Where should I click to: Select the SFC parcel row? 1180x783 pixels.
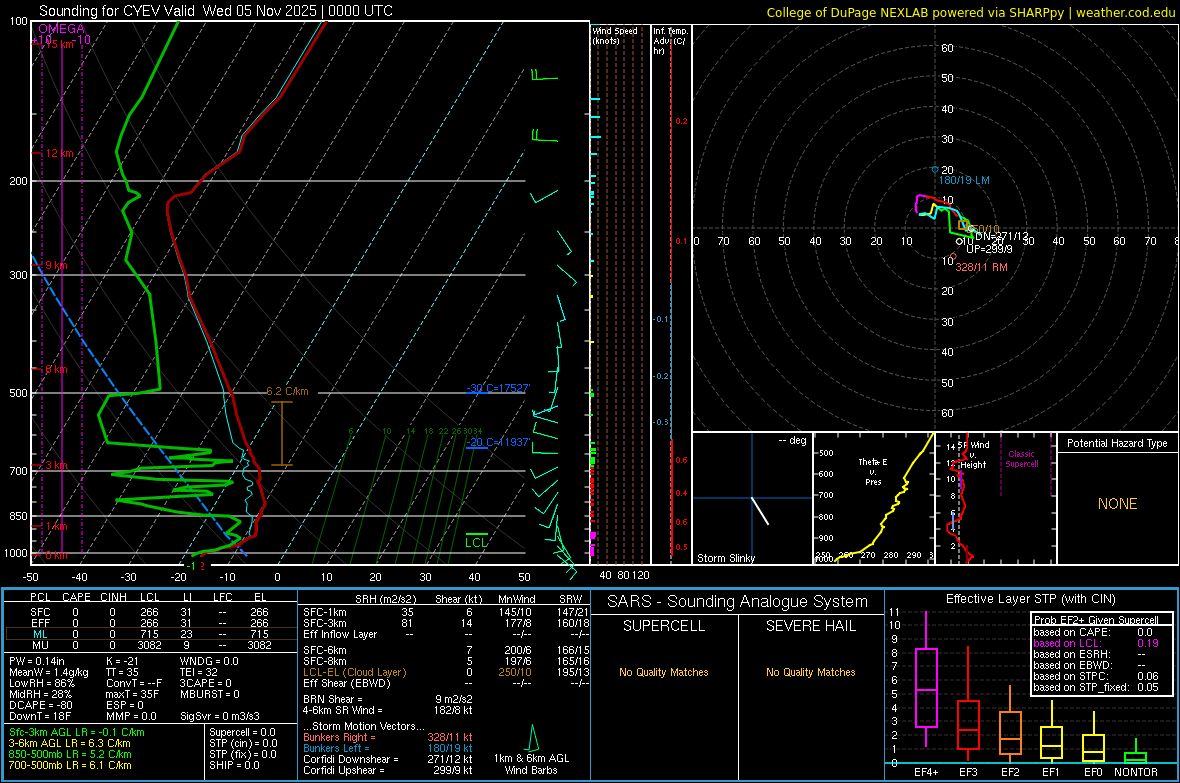(151, 612)
